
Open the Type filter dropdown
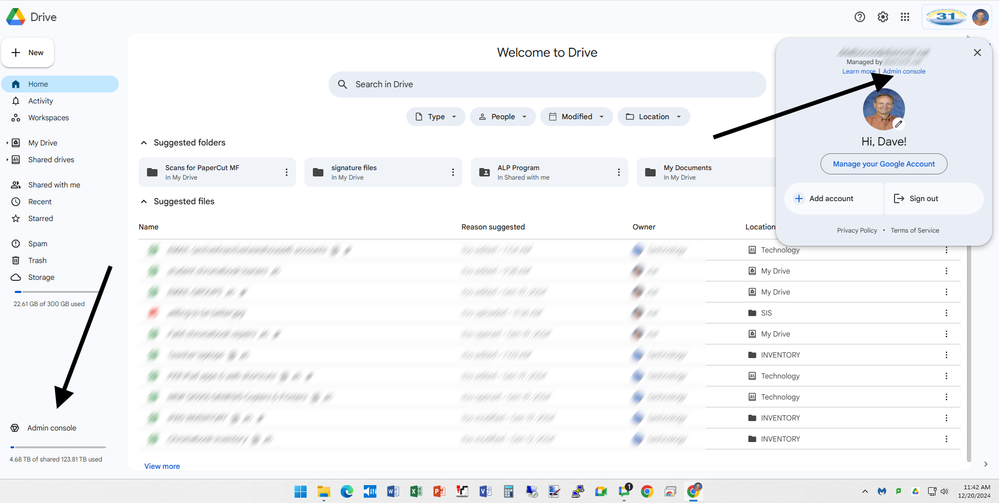coord(436,117)
